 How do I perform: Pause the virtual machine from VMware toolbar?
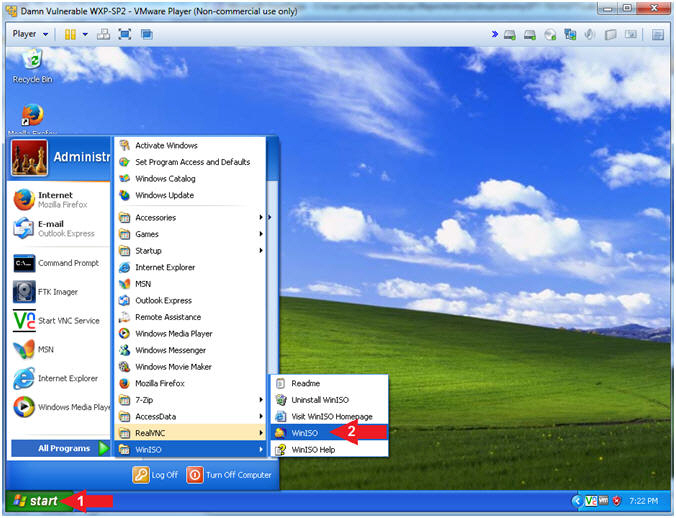pos(70,34)
